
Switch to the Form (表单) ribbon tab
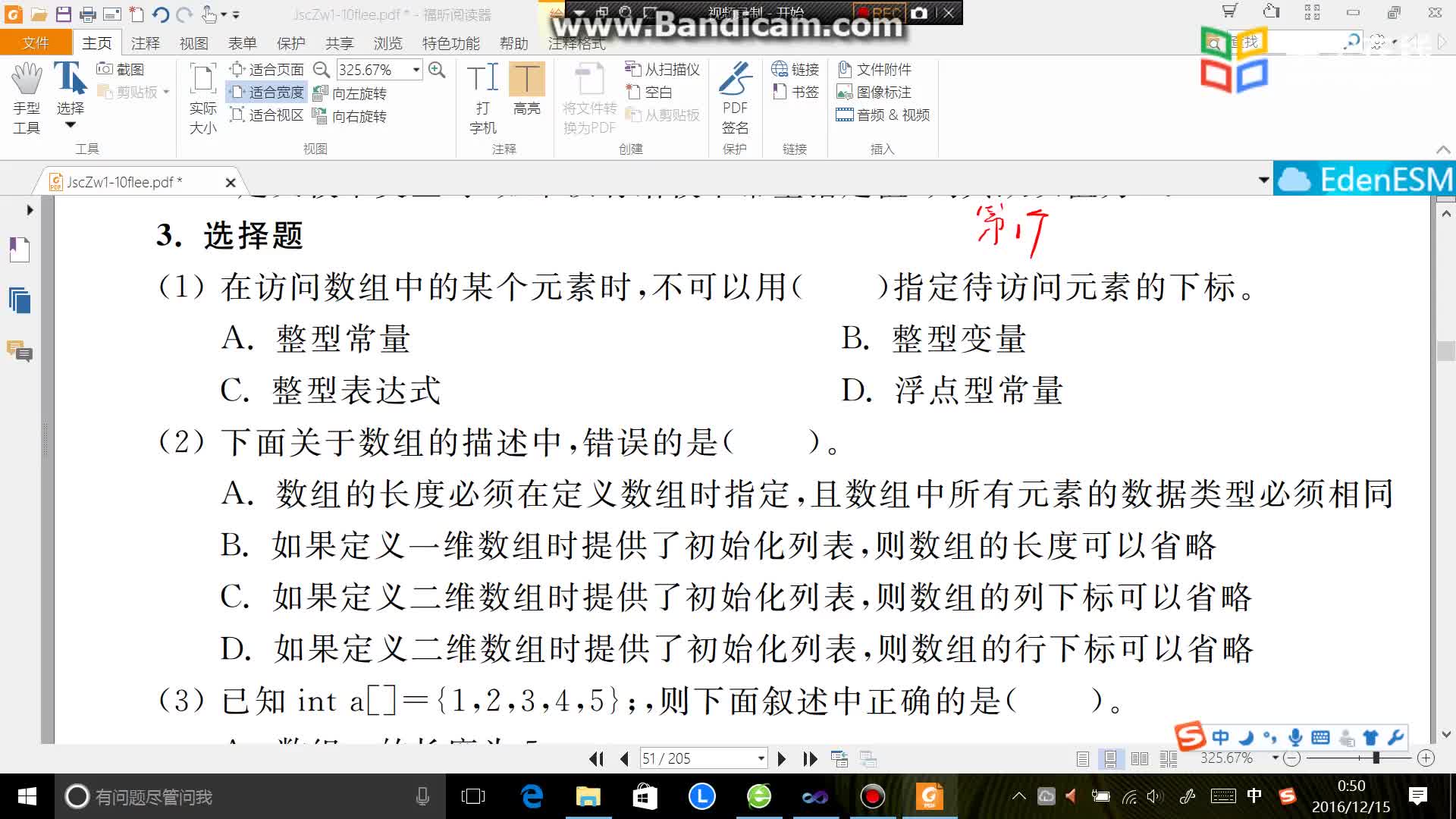coord(242,43)
